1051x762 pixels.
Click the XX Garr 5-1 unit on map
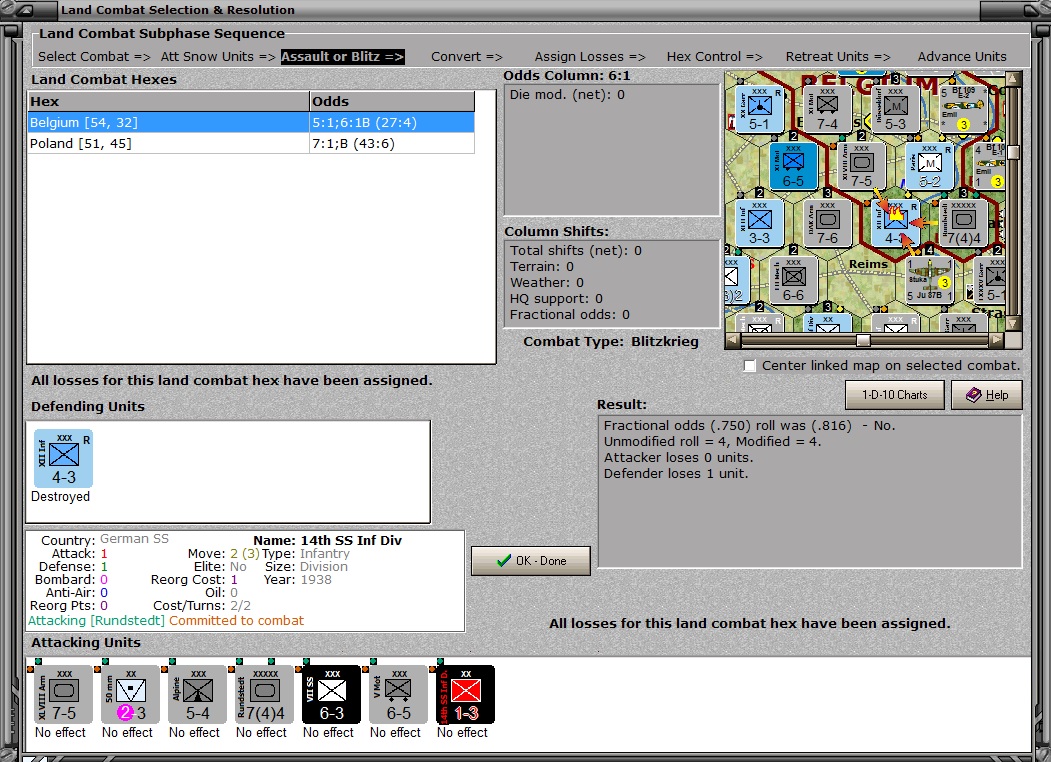click(759, 109)
